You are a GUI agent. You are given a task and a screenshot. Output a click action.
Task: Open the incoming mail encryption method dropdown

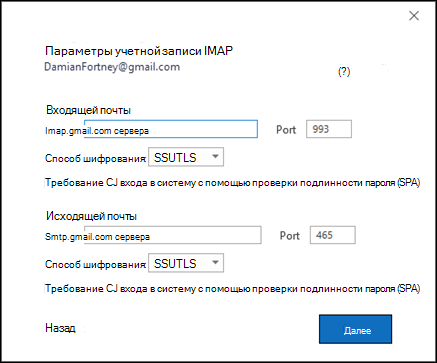pyautogui.click(x=186, y=157)
